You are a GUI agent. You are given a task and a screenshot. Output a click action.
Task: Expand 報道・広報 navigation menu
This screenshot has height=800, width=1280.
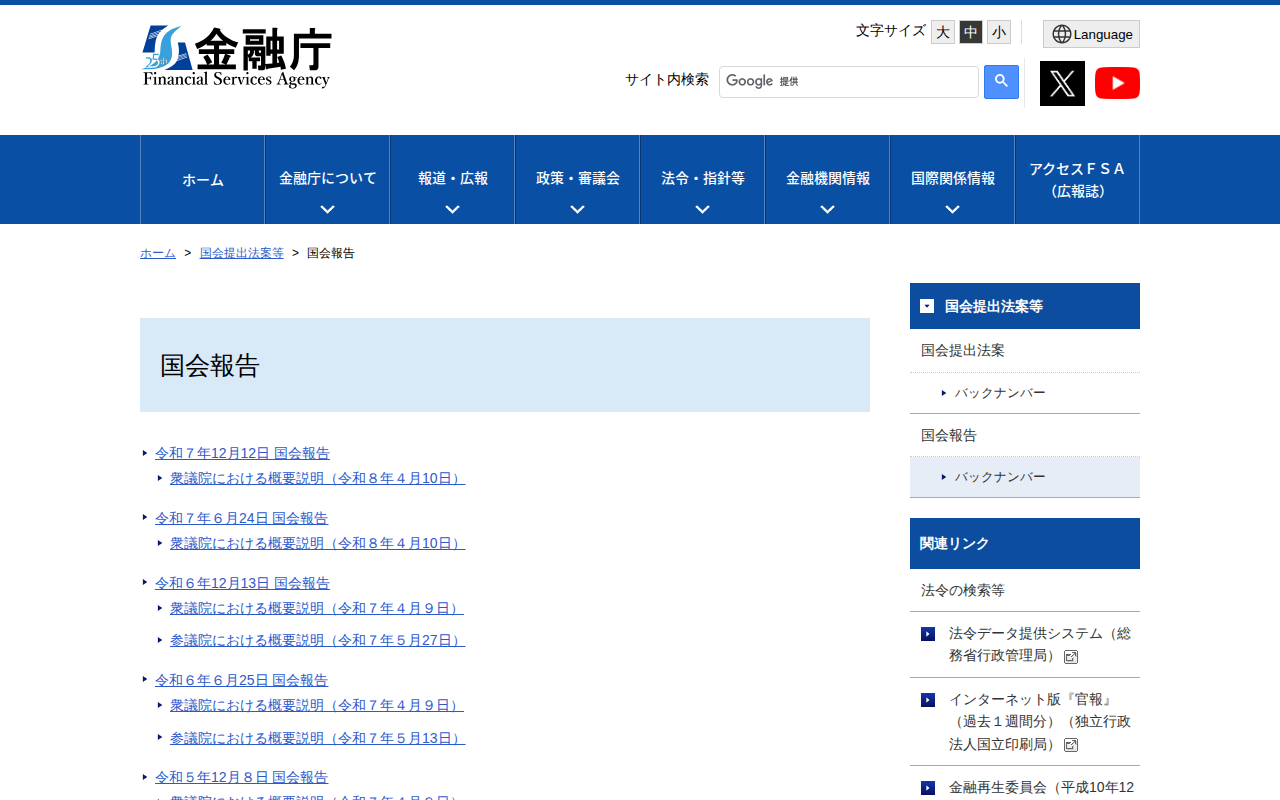[x=452, y=180]
